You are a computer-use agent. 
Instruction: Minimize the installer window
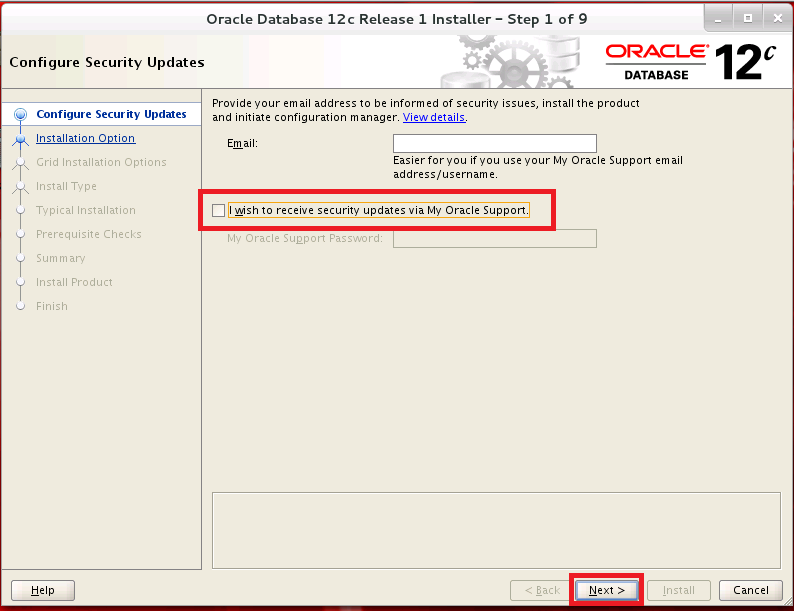pyautogui.click(x=718, y=19)
